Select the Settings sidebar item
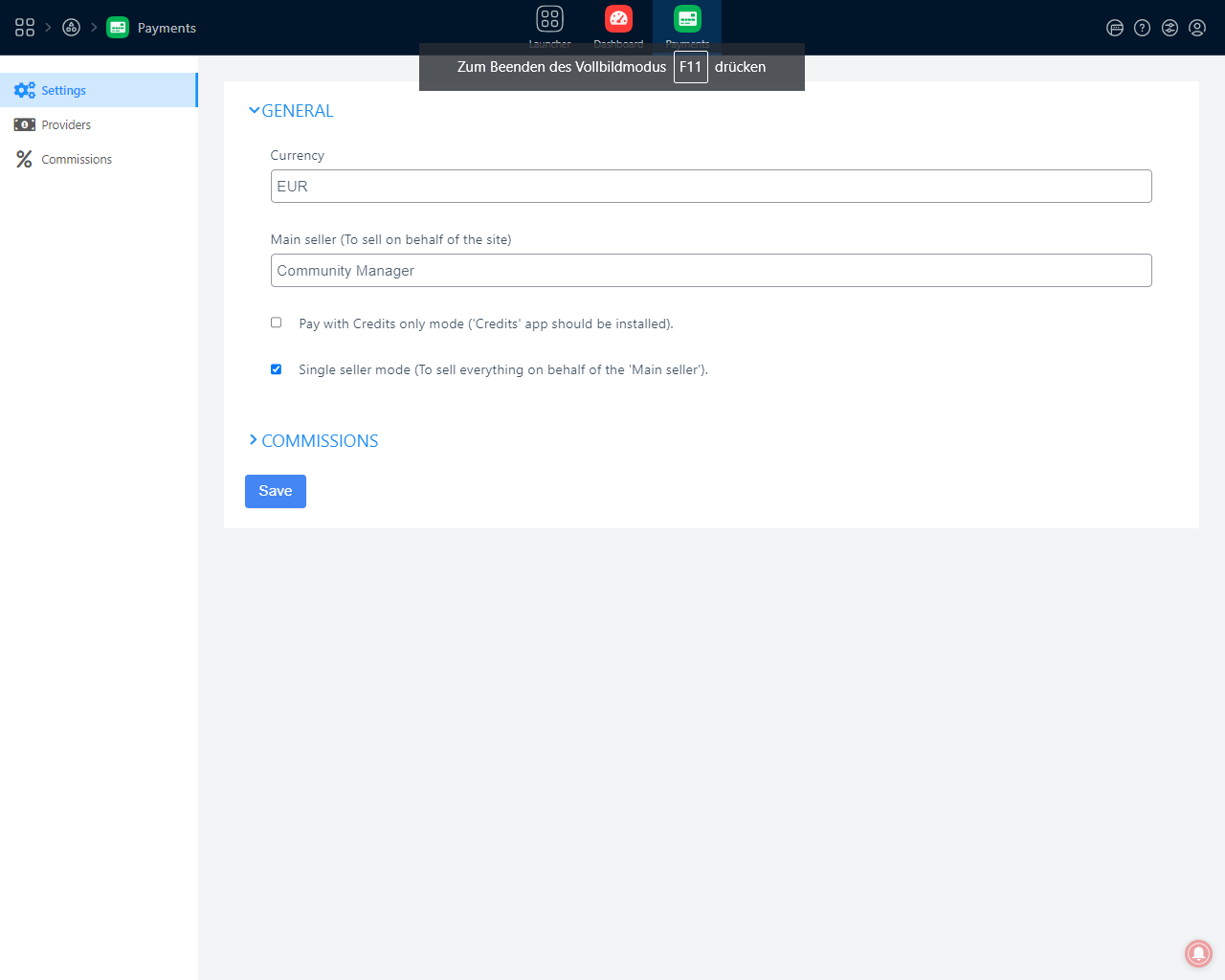The width and height of the screenshot is (1225, 980). click(63, 91)
